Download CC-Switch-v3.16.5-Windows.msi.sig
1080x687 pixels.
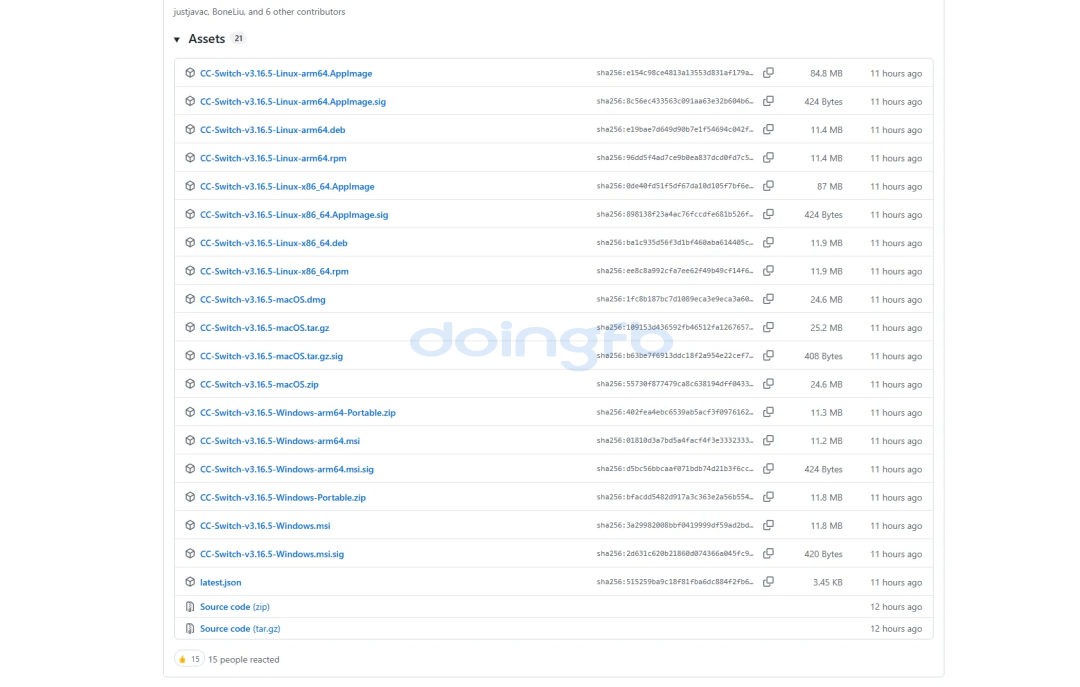(x=272, y=553)
